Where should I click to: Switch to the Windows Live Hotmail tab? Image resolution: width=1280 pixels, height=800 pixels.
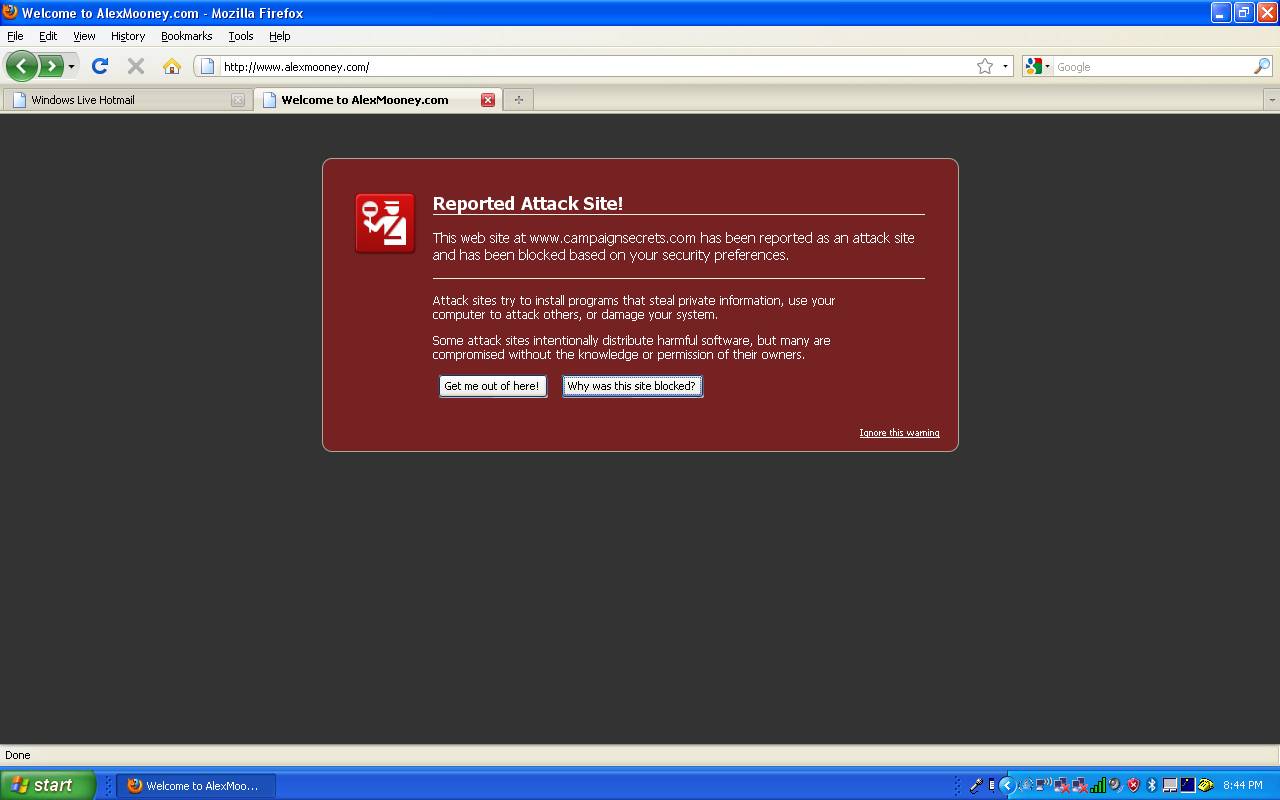127,100
